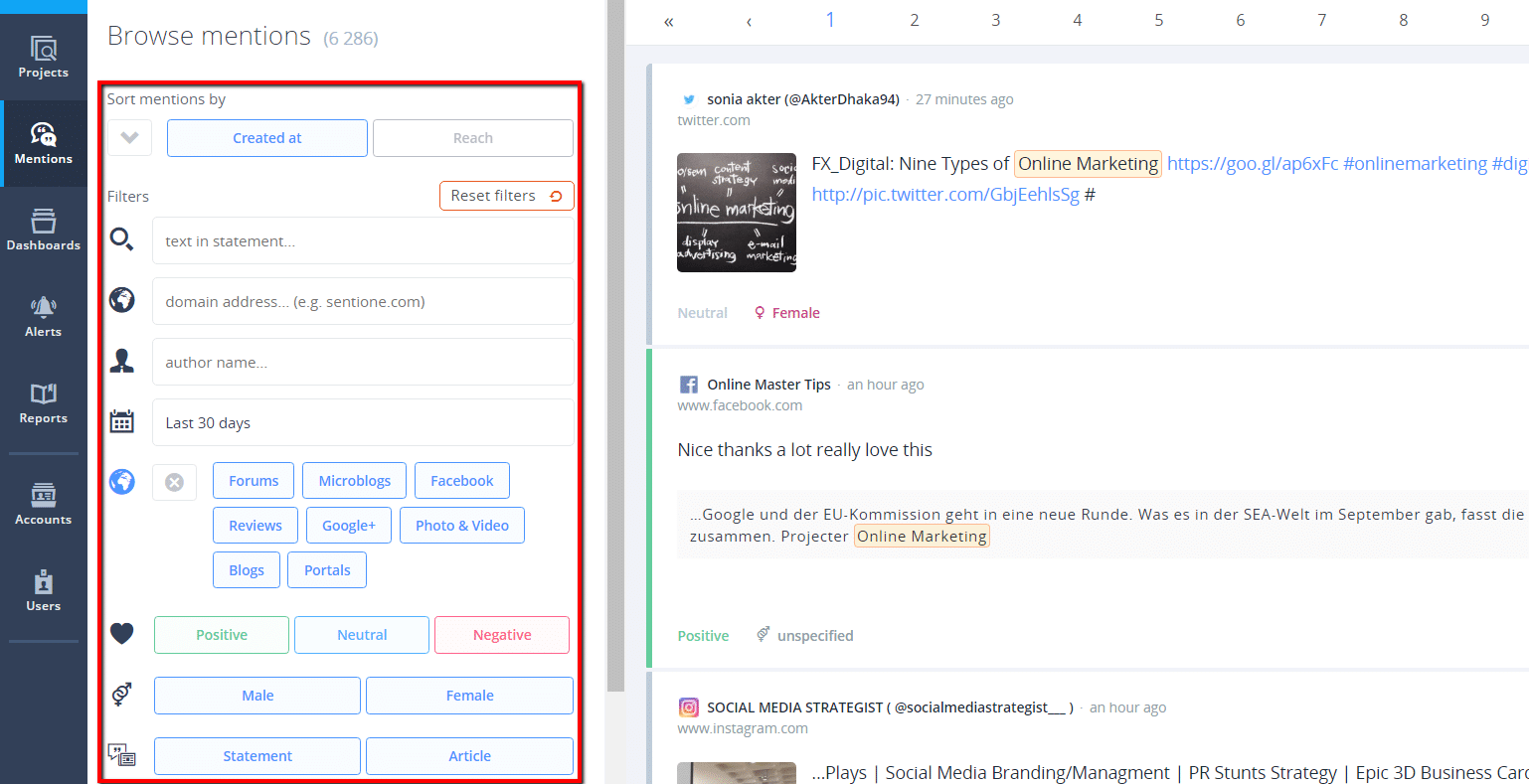
Task: Open the goo.gl/ap6xFc link in tweet
Action: tap(1252, 164)
